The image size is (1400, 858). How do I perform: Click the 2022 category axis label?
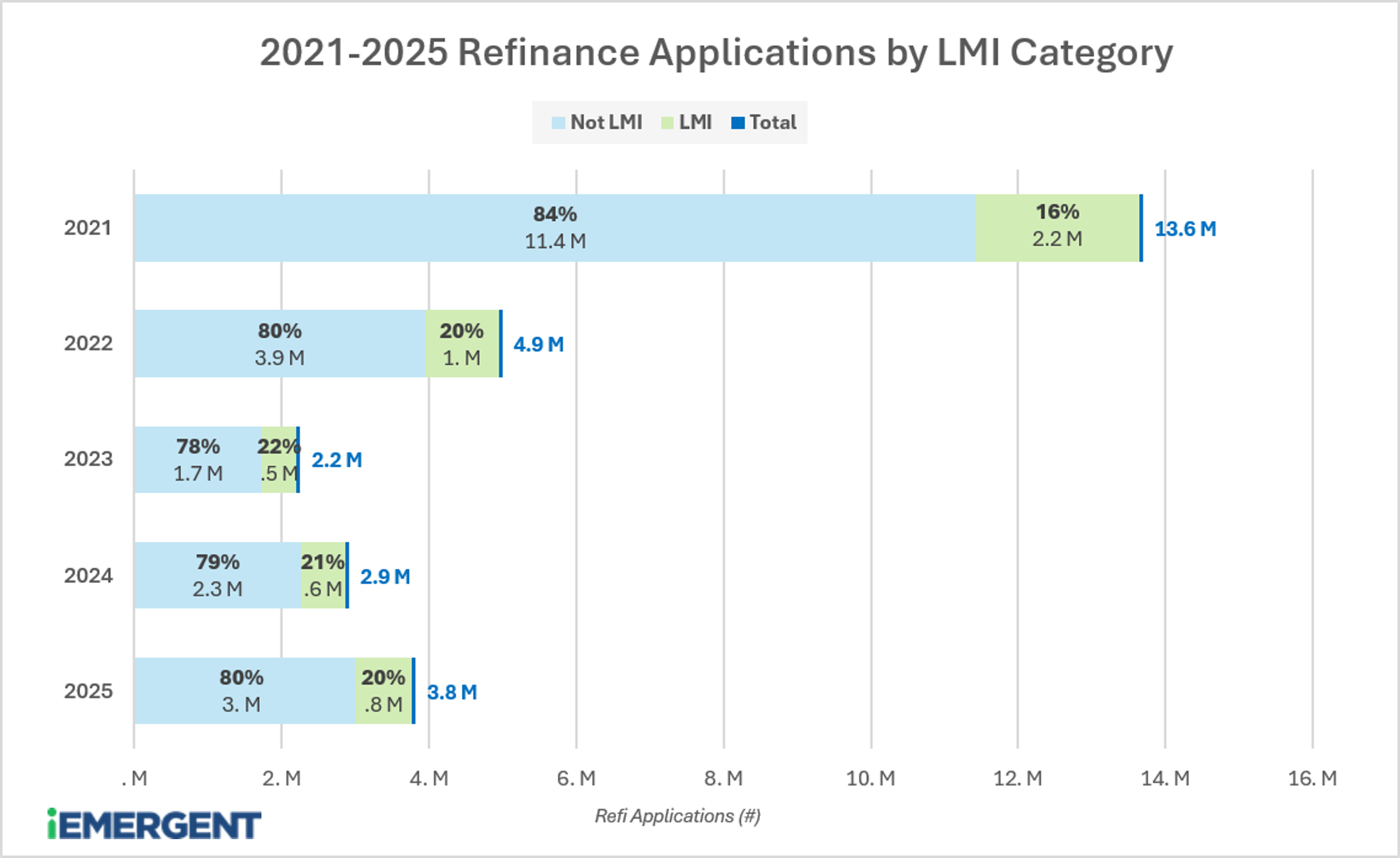pyautogui.click(x=88, y=343)
